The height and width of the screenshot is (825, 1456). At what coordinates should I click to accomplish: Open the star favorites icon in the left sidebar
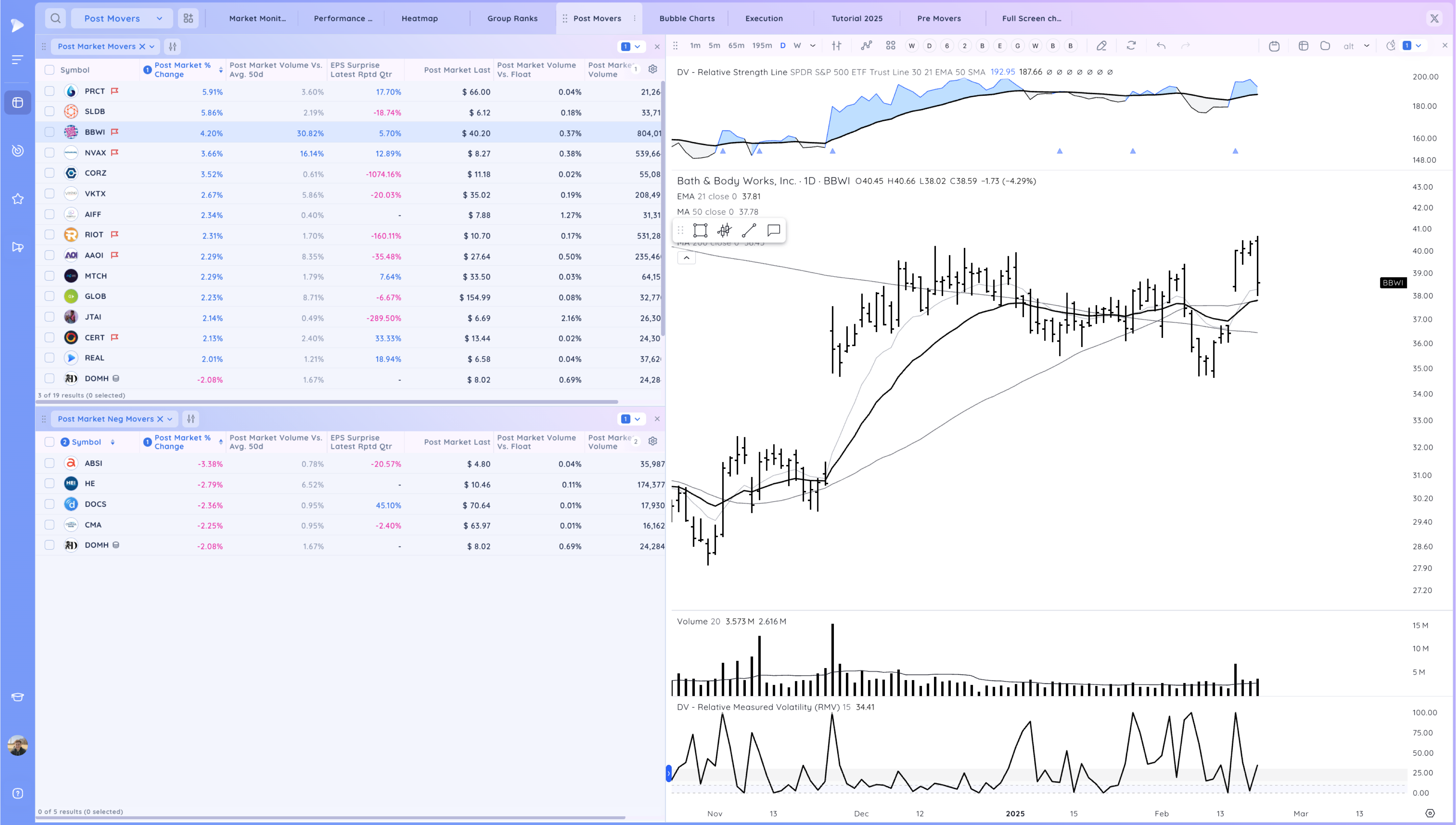(x=17, y=198)
